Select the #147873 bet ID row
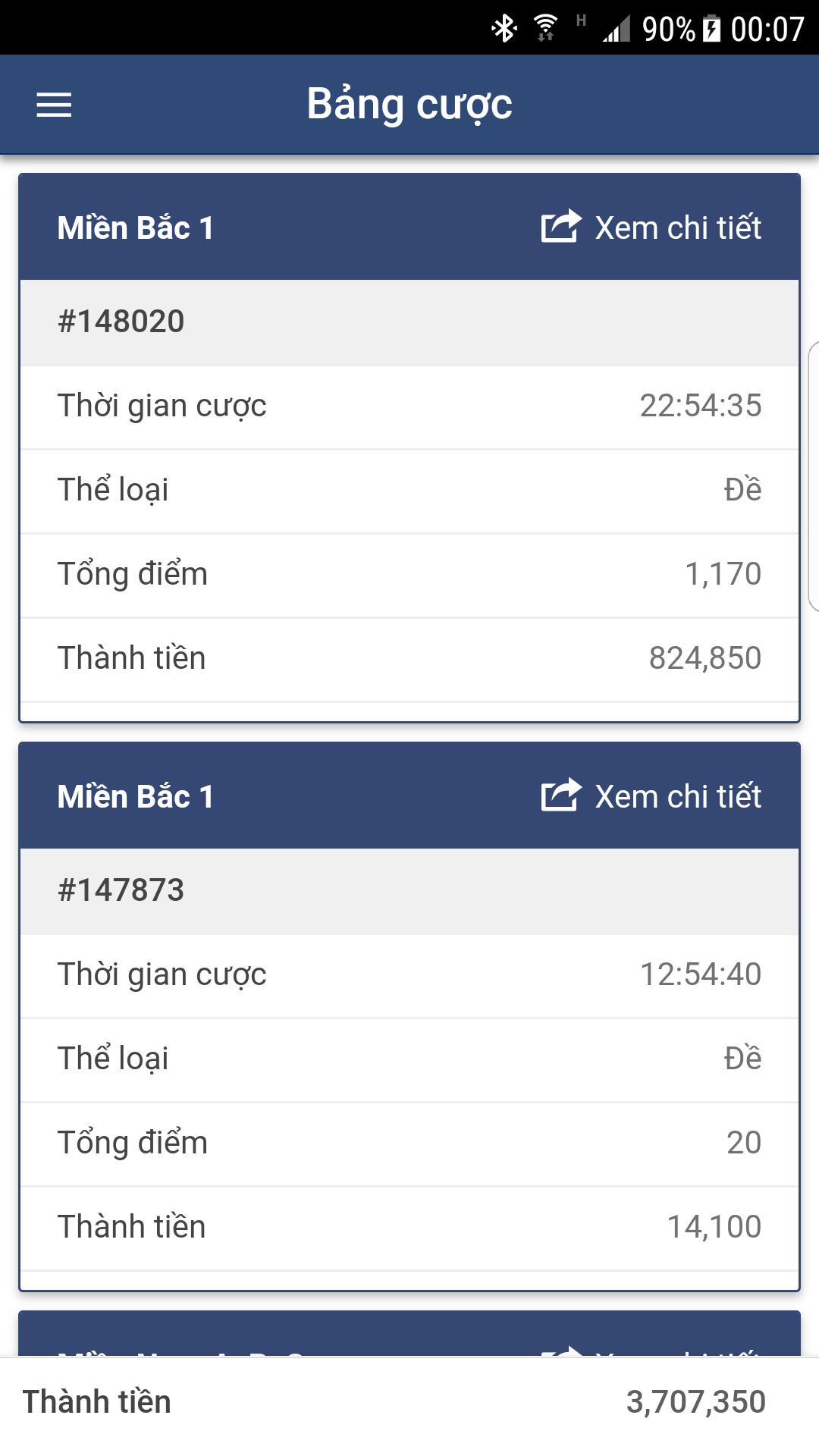Screen dimensions: 819x1456 [x=409, y=890]
